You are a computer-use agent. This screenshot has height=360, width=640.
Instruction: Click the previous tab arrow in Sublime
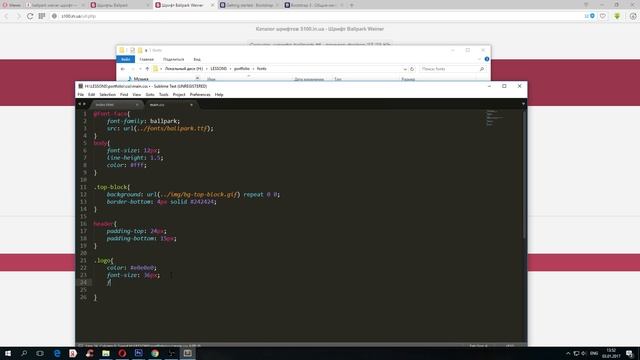click(x=80, y=104)
